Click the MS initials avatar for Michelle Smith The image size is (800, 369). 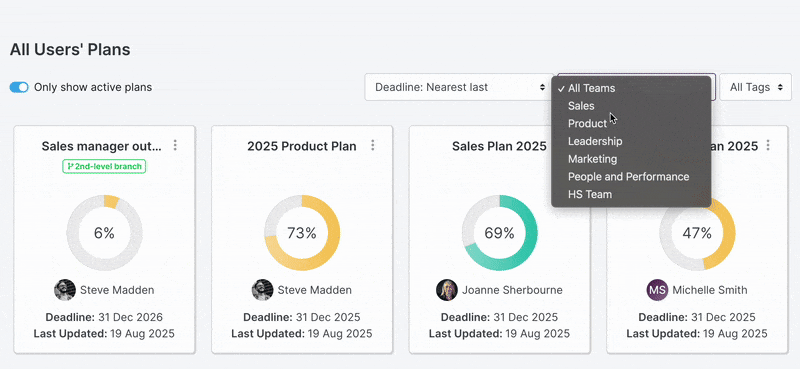(658, 290)
